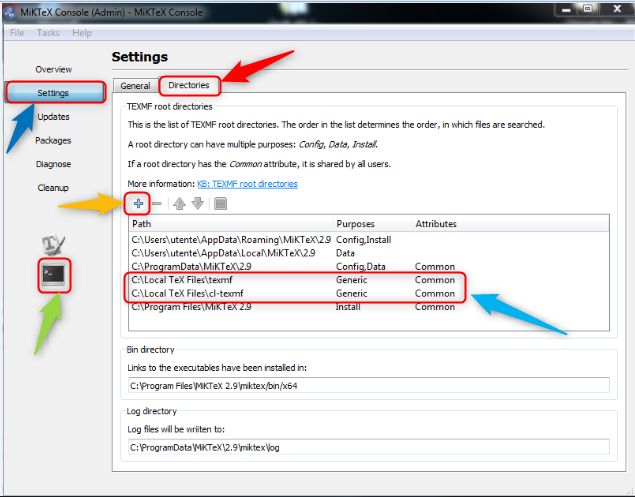The image size is (635, 497).
Task: Select row C:\Program Files\MiKTeX 2.9
Action: (369, 307)
